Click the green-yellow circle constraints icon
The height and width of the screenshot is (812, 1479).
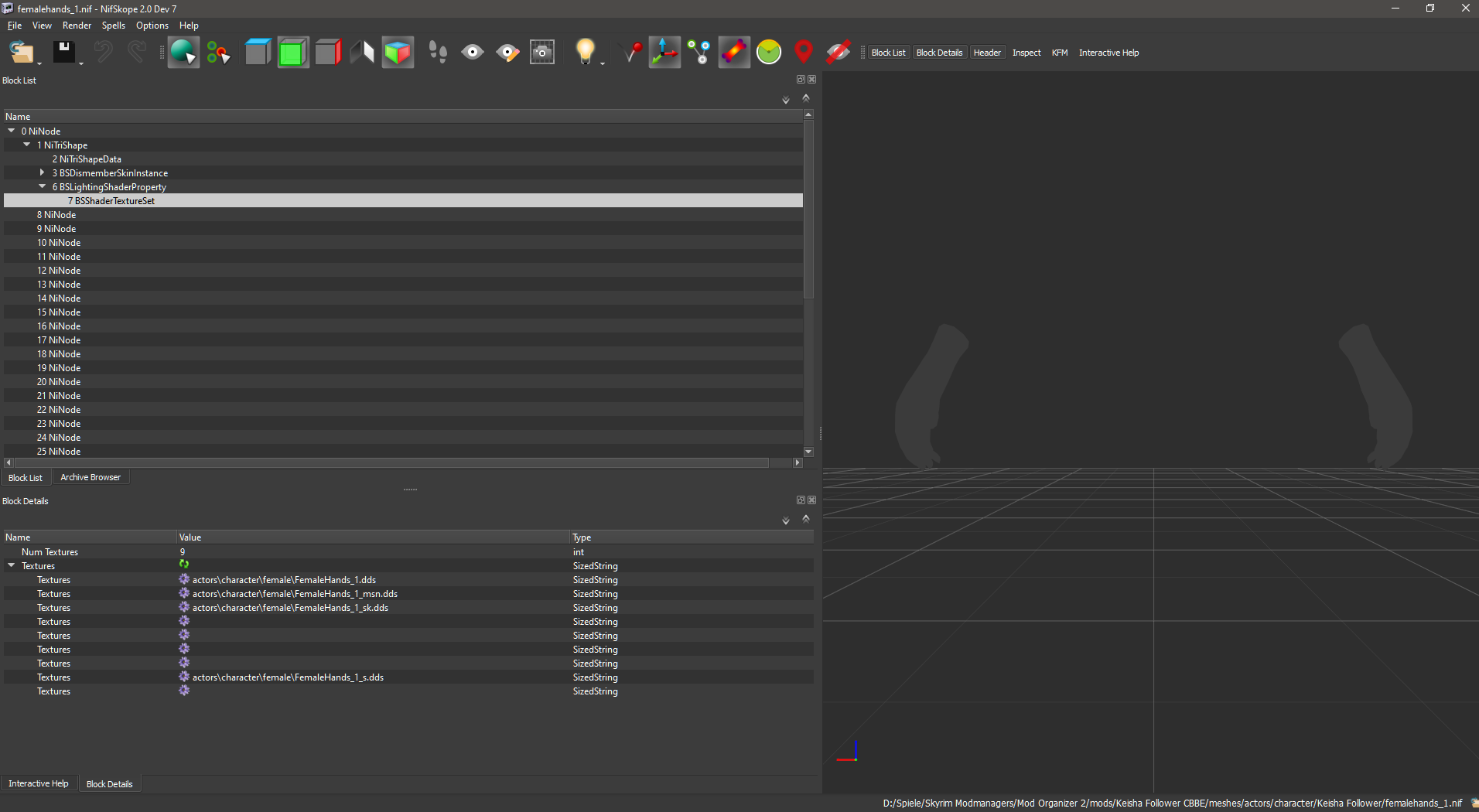coord(769,53)
